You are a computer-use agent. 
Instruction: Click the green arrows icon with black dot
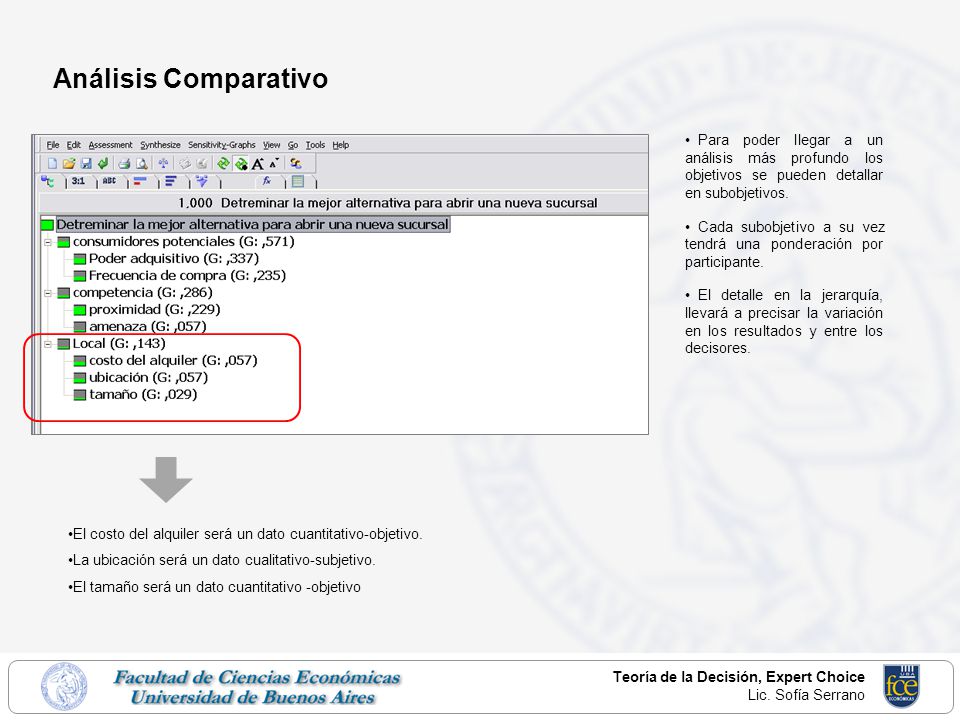point(241,163)
